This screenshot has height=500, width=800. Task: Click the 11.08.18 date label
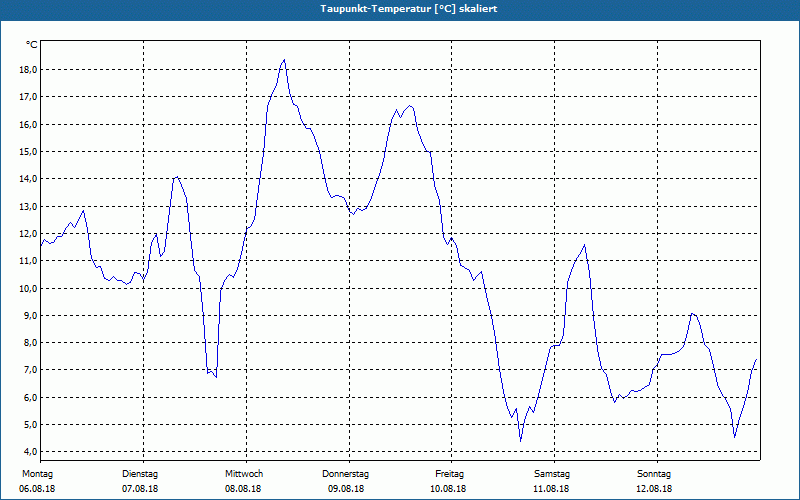click(x=552, y=489)
